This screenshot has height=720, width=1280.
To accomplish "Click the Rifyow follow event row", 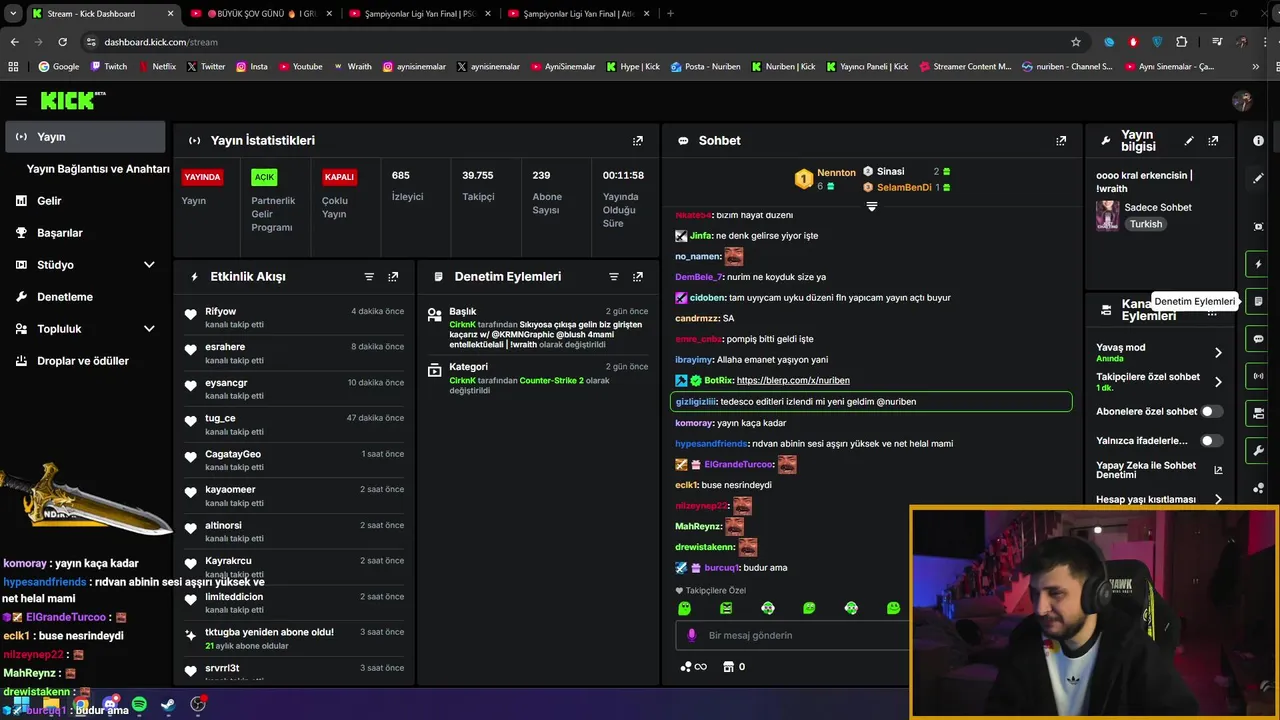I will 293,318.
